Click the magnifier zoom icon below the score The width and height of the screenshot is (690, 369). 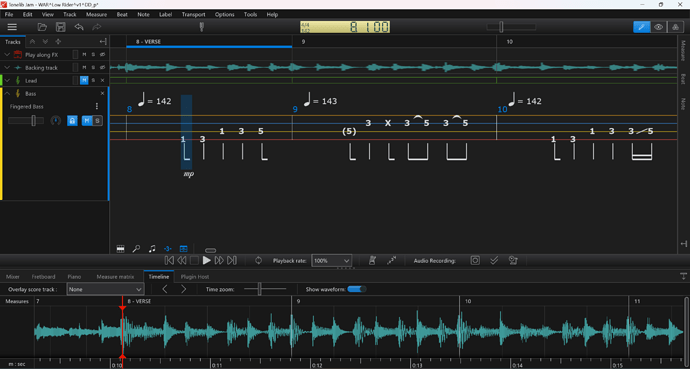click(x=136, y=249)
